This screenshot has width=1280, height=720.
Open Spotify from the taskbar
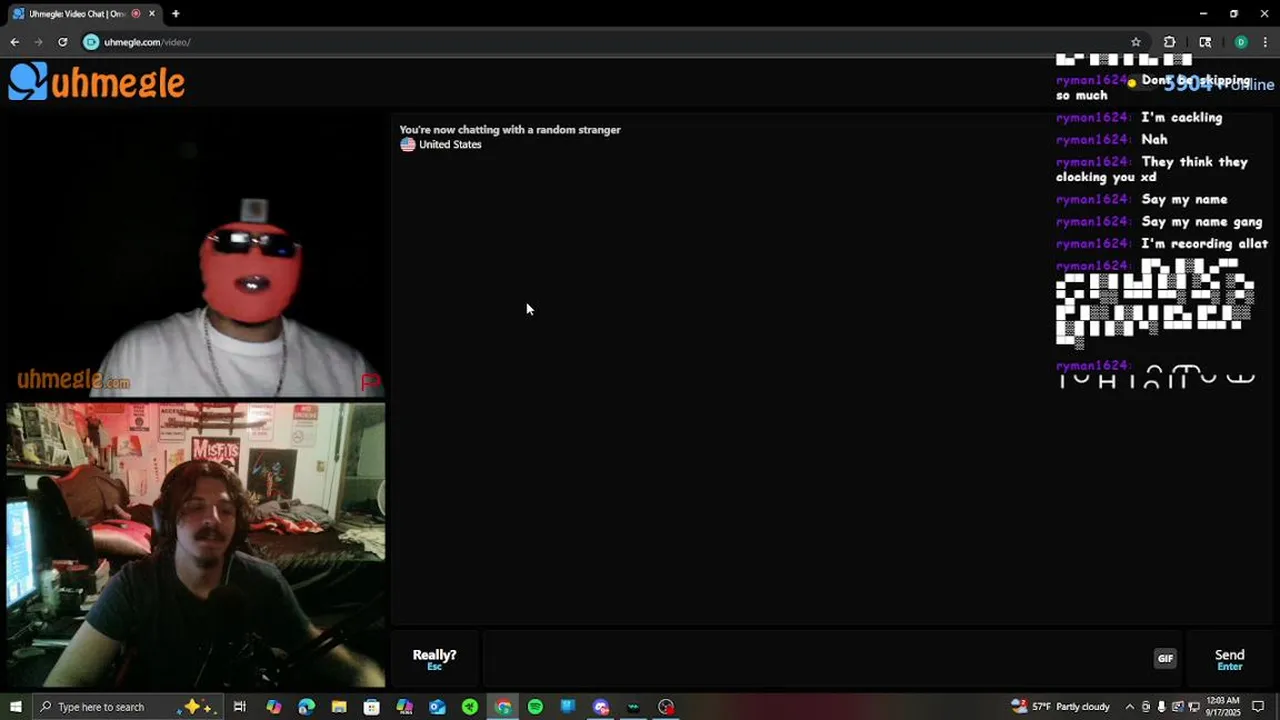(535, 707)
